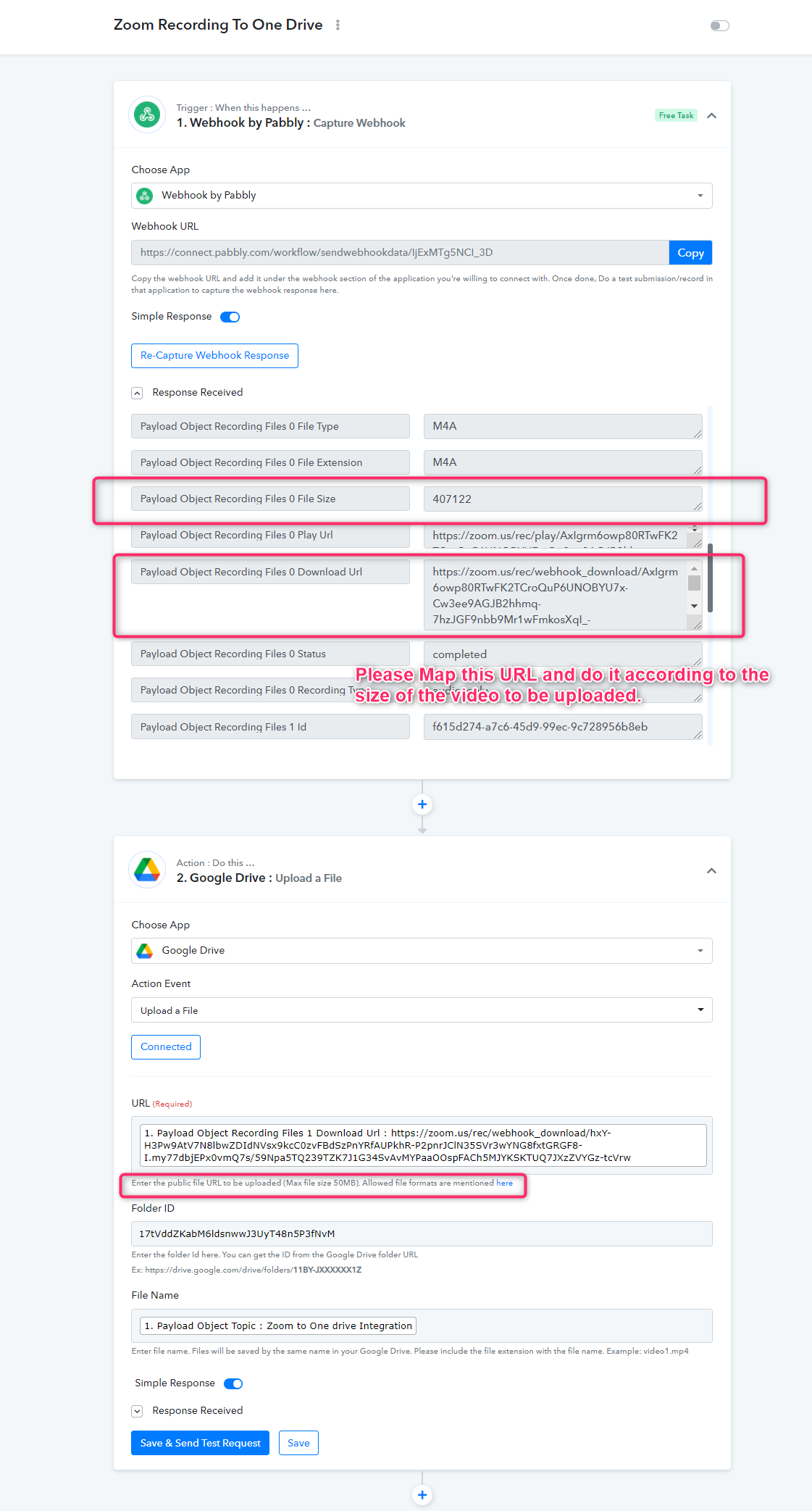Click the Webhook by Pabbly step icon
Image resolution: width=812 pixels, height=1511 pixels.
pos(147,115)
